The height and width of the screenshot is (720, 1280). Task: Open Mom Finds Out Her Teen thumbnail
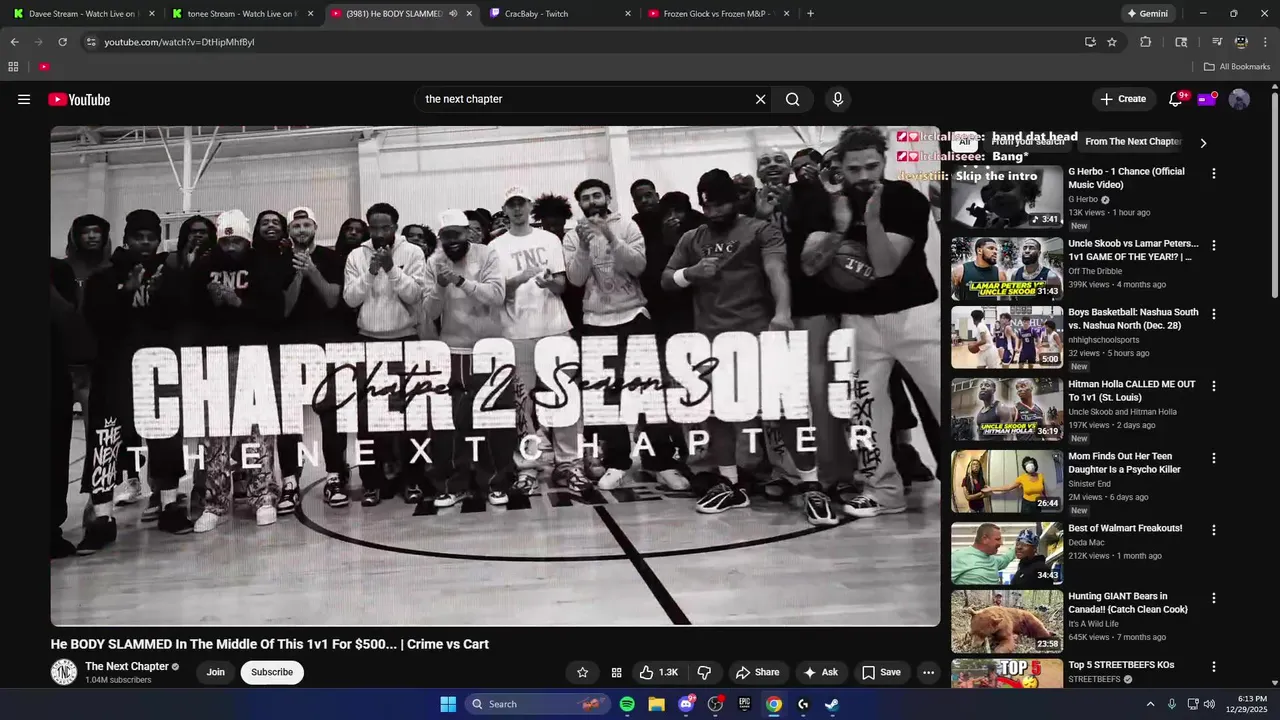(x=1006, y=481)
